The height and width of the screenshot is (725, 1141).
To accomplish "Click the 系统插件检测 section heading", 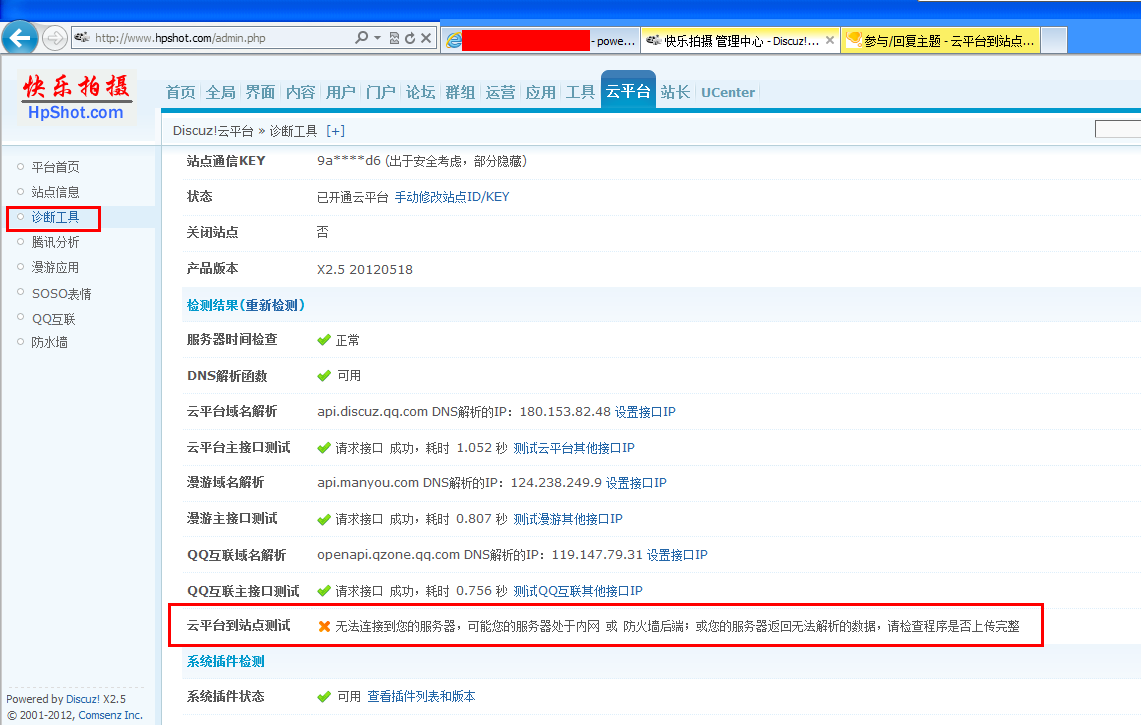I will (x=226, y=661).
